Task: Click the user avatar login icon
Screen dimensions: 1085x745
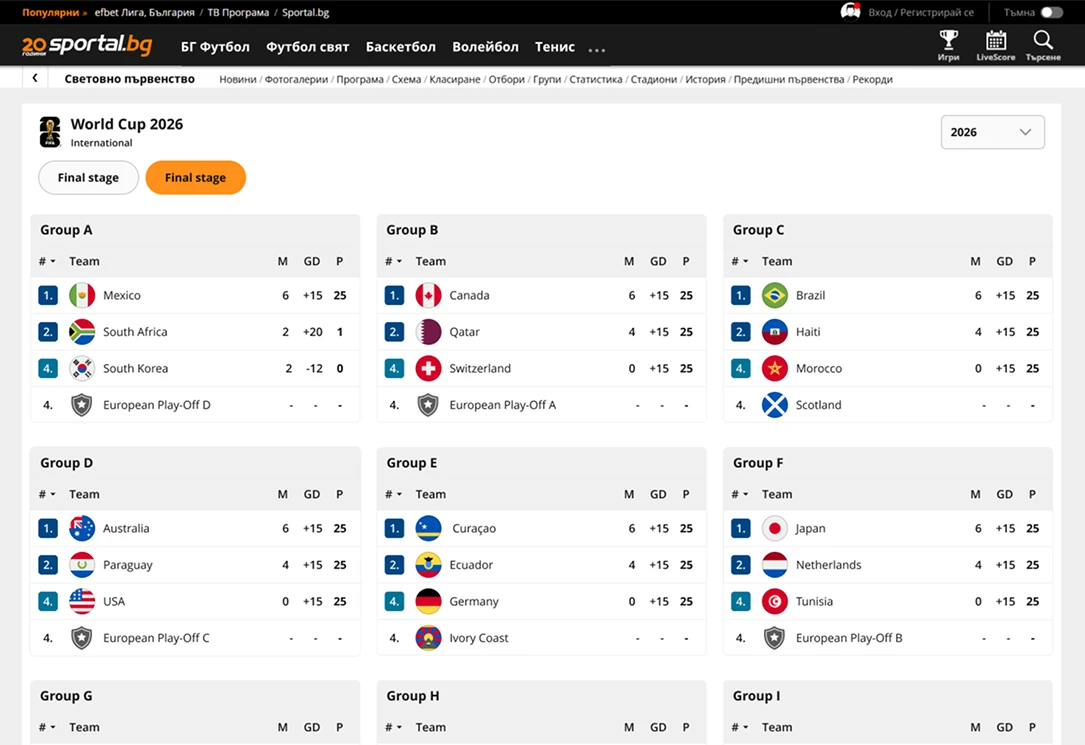Action: [x=850, y=12]
